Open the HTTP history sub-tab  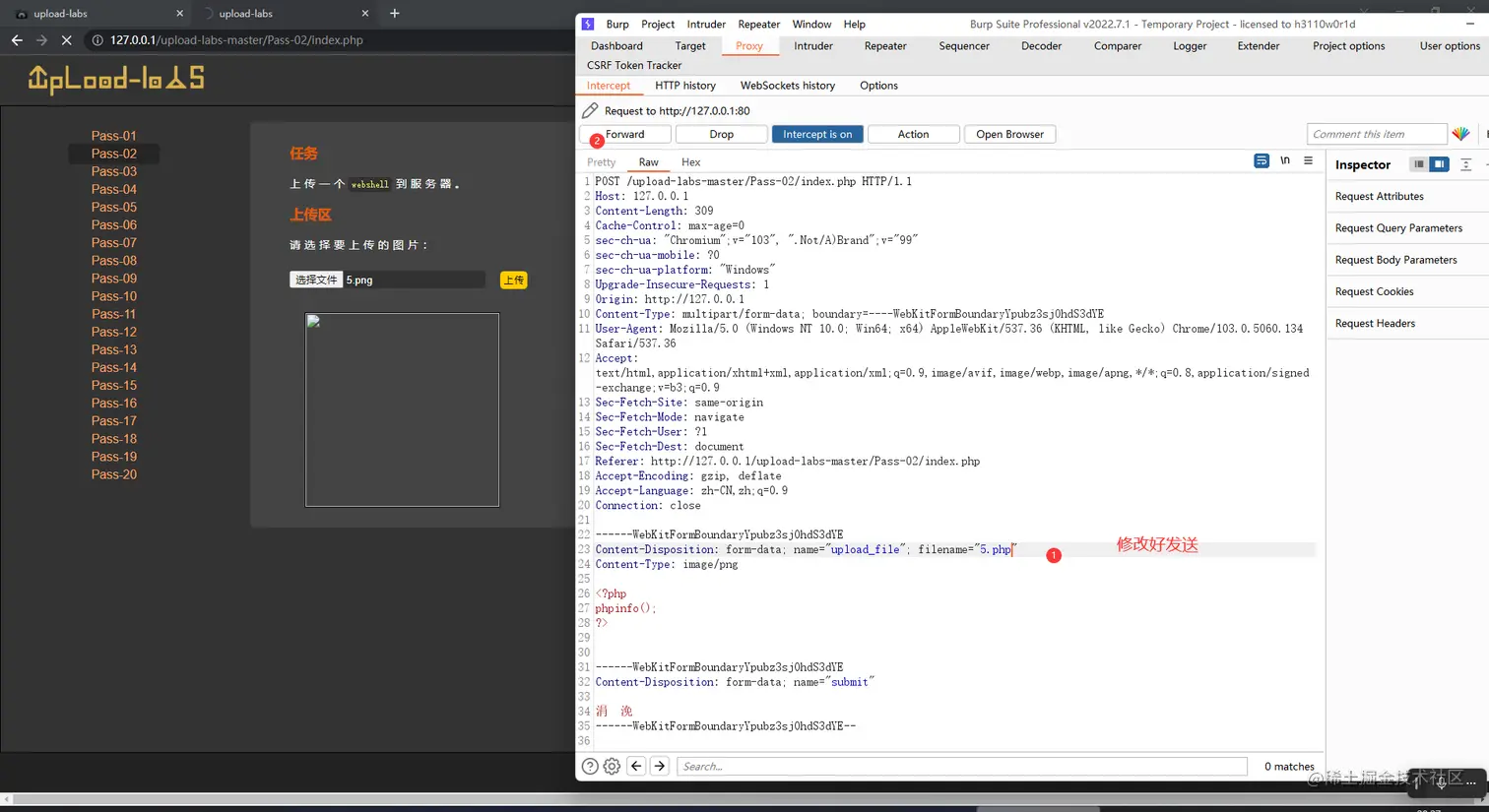pyautogui.click(x=685, y=86)
